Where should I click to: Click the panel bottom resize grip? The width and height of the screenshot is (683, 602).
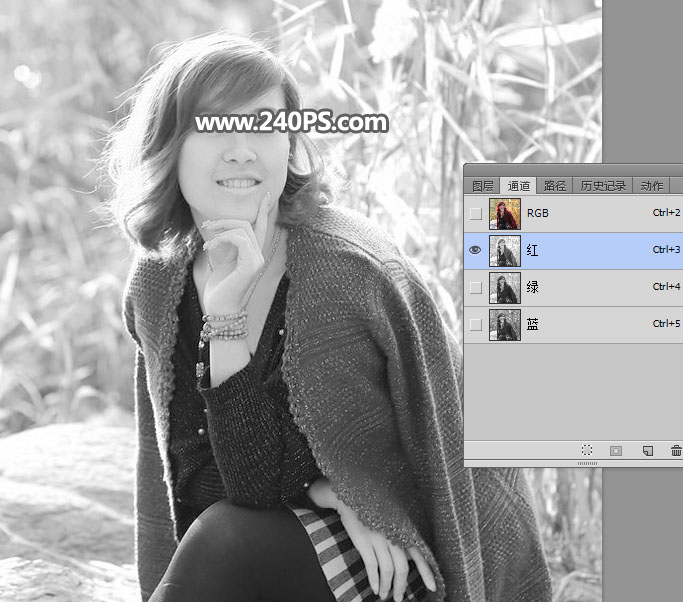click(x=587, y=463)
